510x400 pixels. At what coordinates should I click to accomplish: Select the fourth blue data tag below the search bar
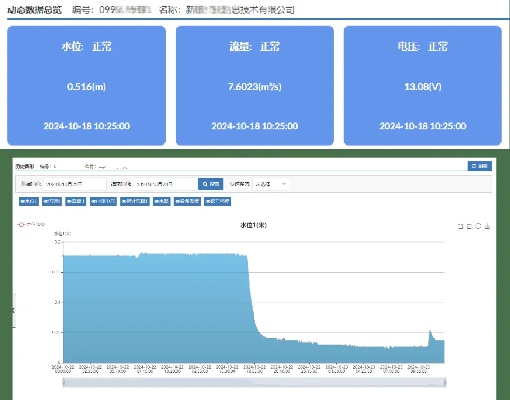coord(103,201)
